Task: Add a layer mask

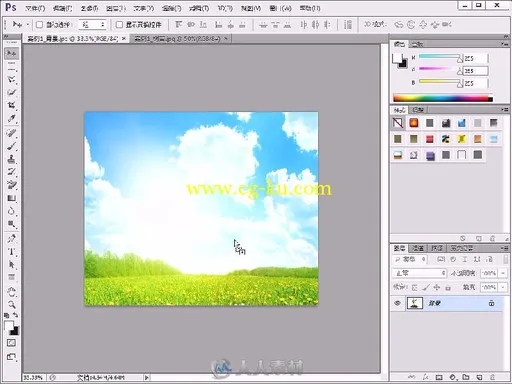Action: point(439,377)
